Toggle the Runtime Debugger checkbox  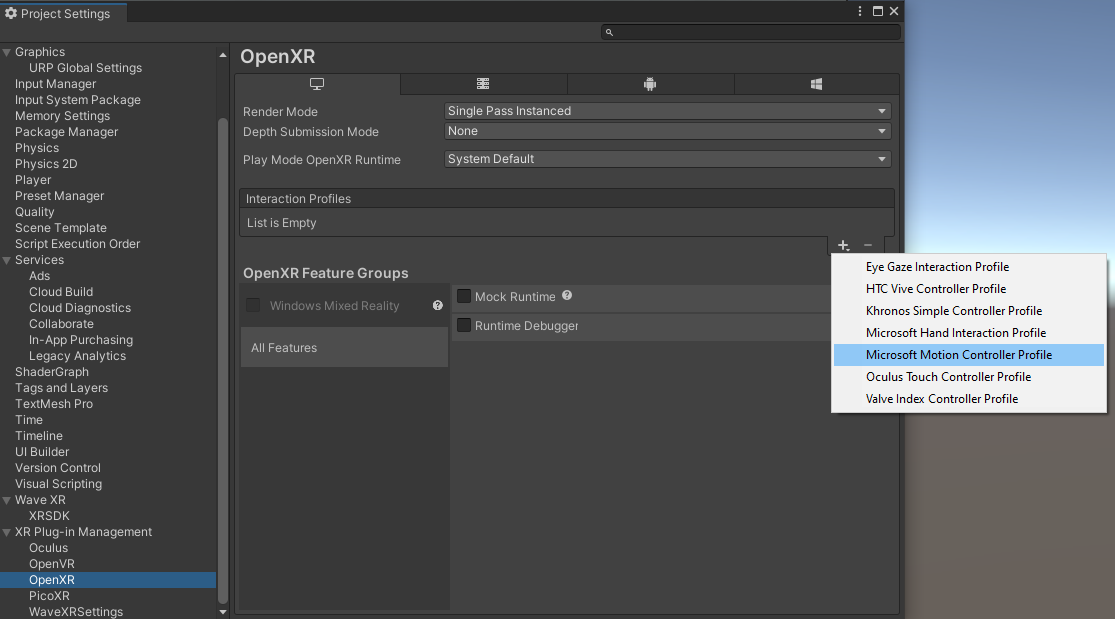coord(464,325)
